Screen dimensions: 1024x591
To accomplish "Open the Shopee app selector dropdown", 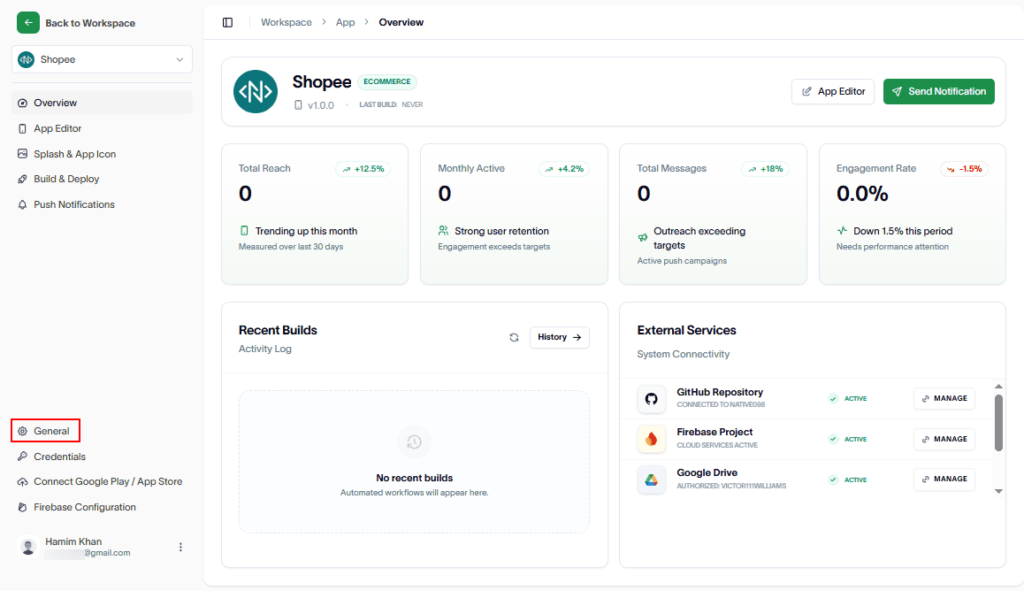I will (x=102, y=59).
